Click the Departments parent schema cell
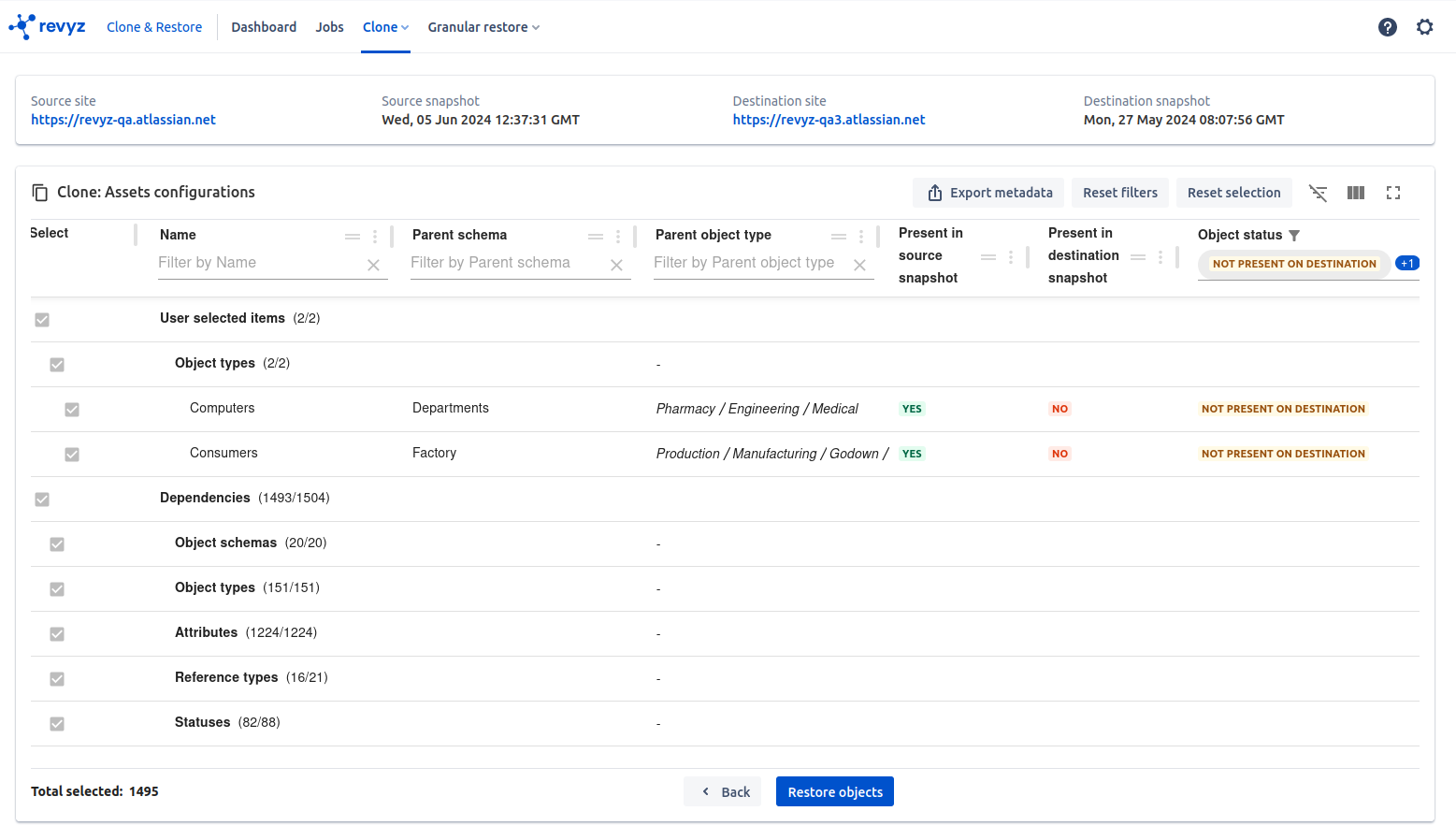This screenshot has width=1456, height=840. click(451, 408)
